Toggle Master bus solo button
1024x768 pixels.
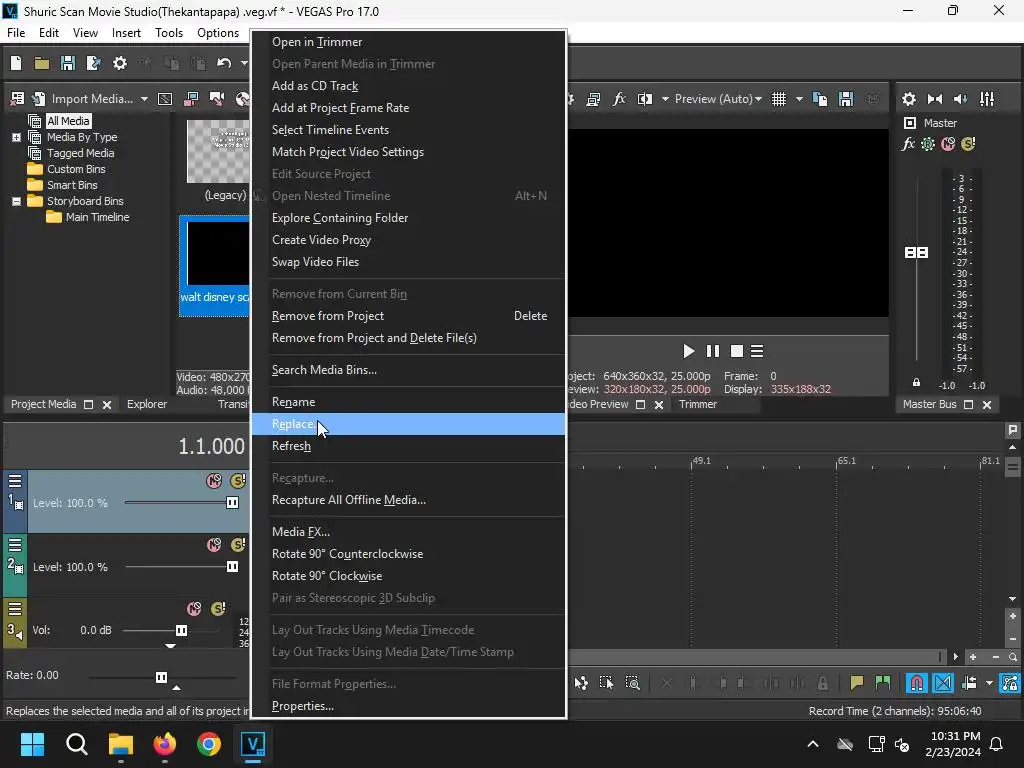968,144
